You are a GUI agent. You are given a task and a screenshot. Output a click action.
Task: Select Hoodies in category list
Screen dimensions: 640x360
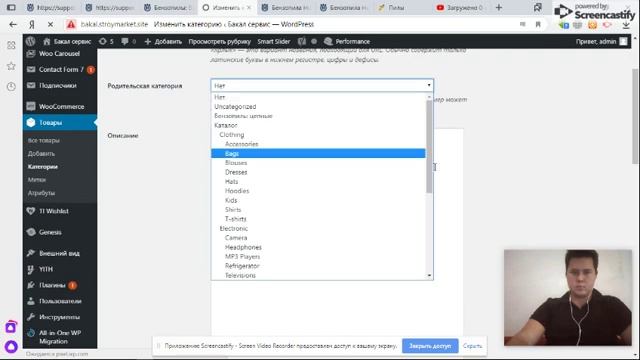click(x=318, y=191)
